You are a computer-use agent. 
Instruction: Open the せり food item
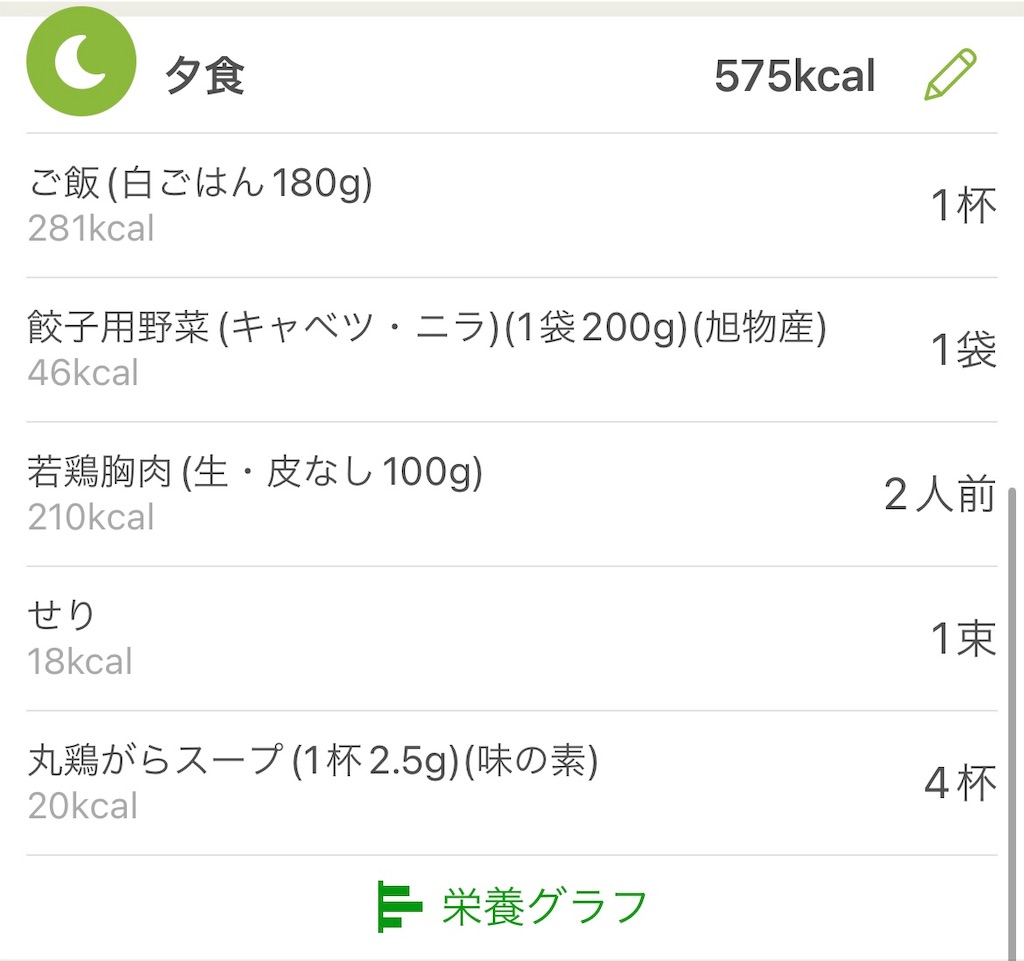click(x=62, y=616)
